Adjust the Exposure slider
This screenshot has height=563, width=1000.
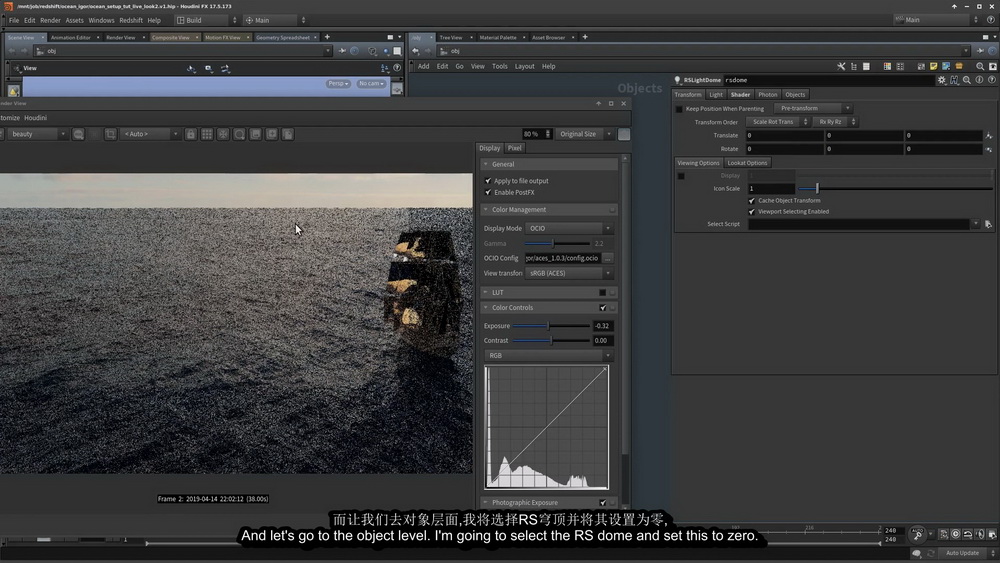[x=551, y=326]
